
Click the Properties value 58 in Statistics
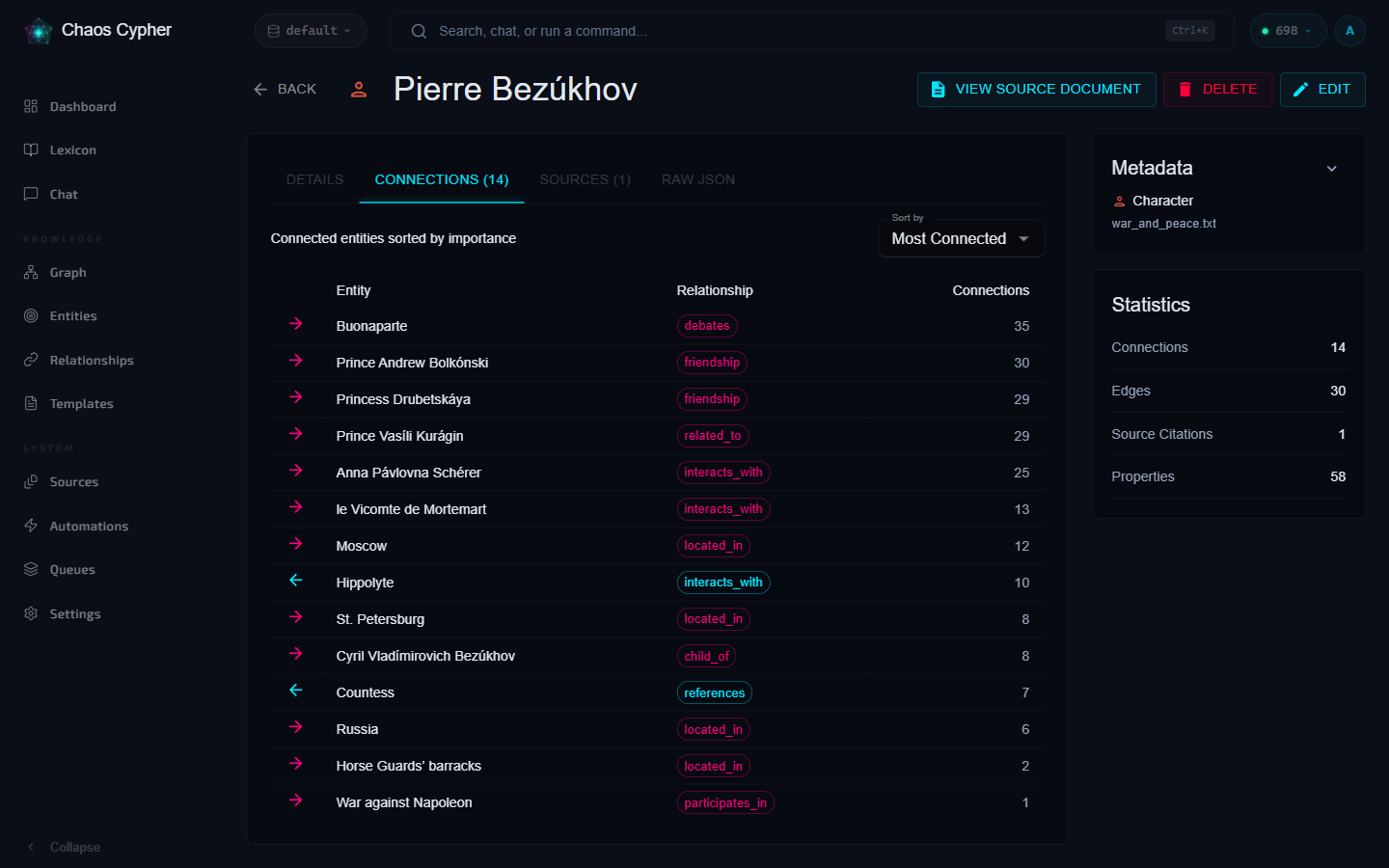(x=1338, y=476)
